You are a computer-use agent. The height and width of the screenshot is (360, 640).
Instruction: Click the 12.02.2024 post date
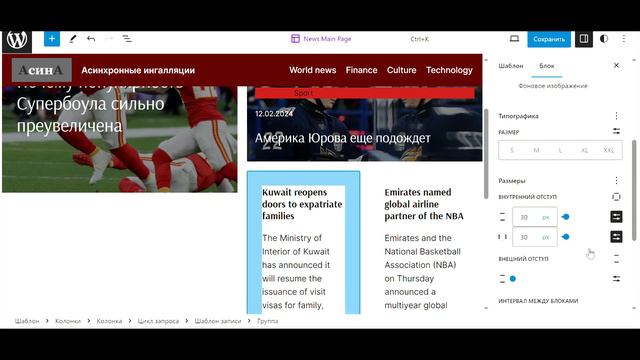pos(274,113)
